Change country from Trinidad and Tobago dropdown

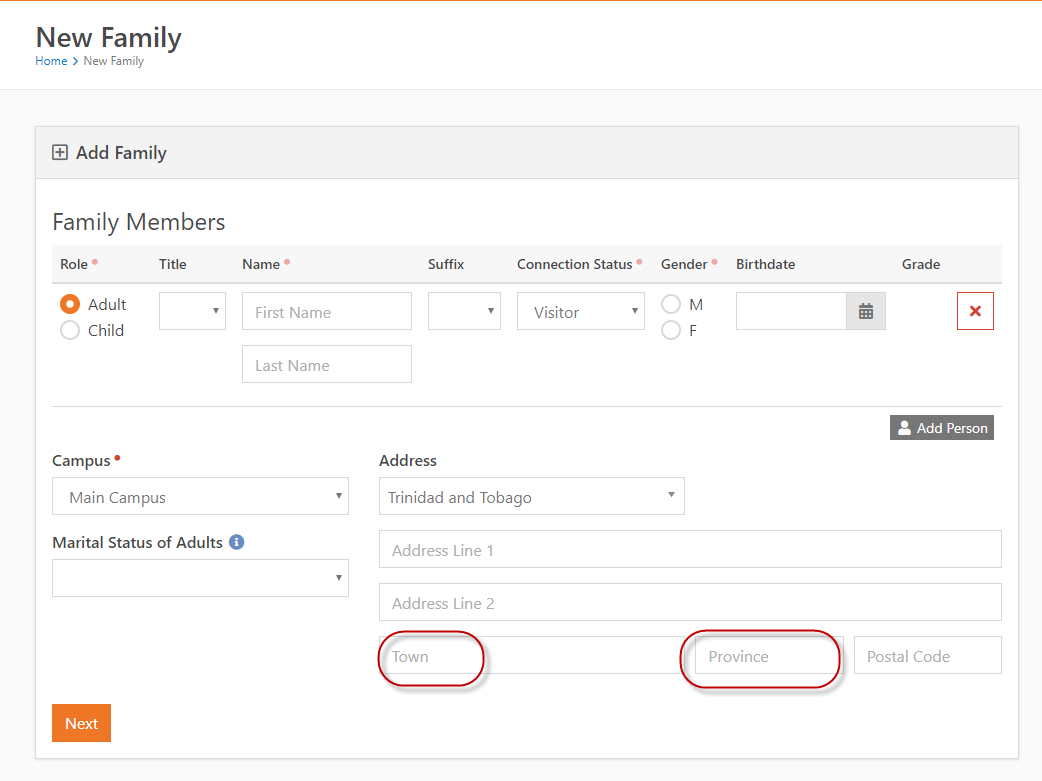pyautogui.click(x=531, y=497)
